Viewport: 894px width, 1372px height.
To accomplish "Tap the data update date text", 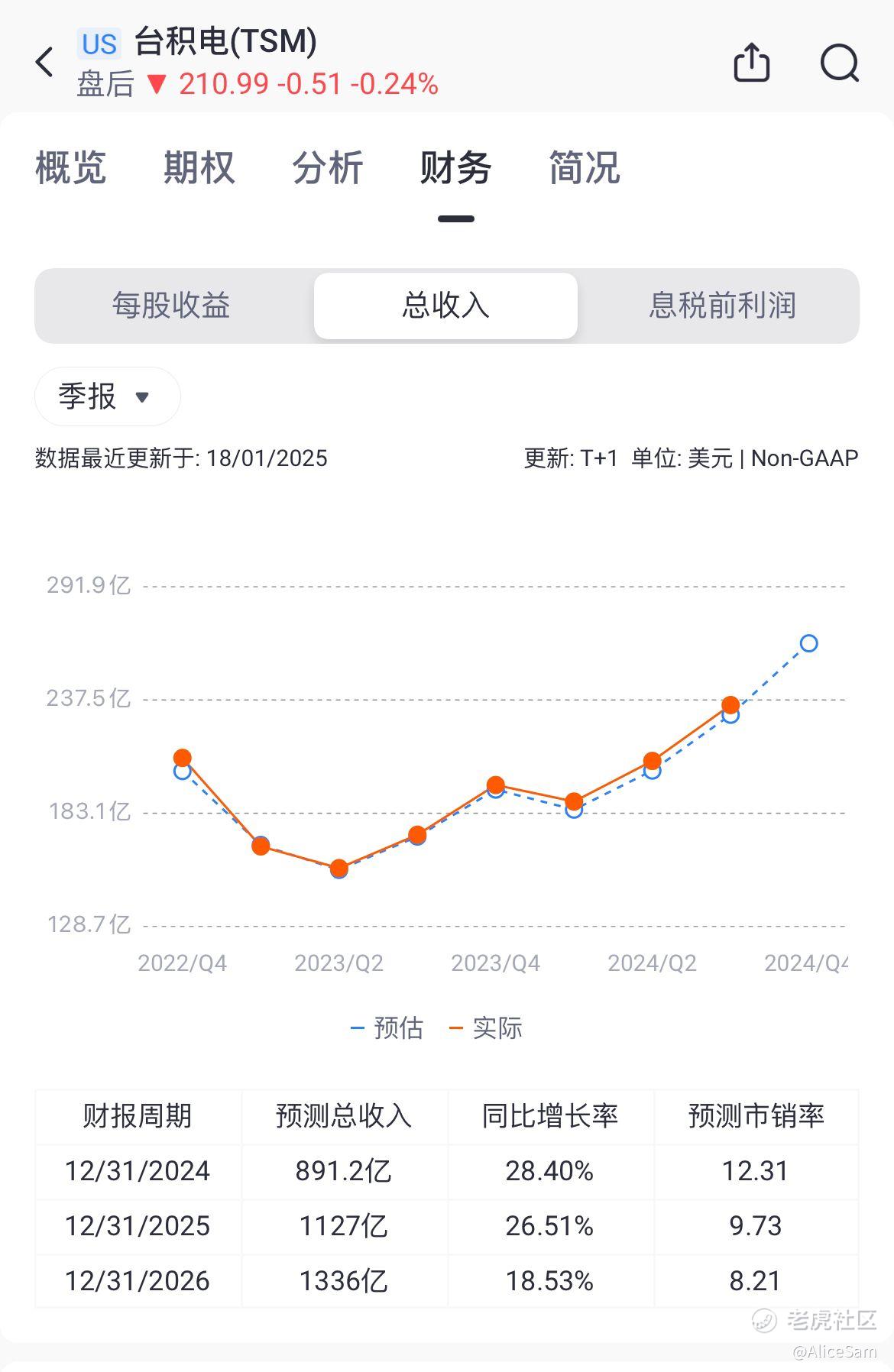I will pyautogui.click(x=181, y=458).
